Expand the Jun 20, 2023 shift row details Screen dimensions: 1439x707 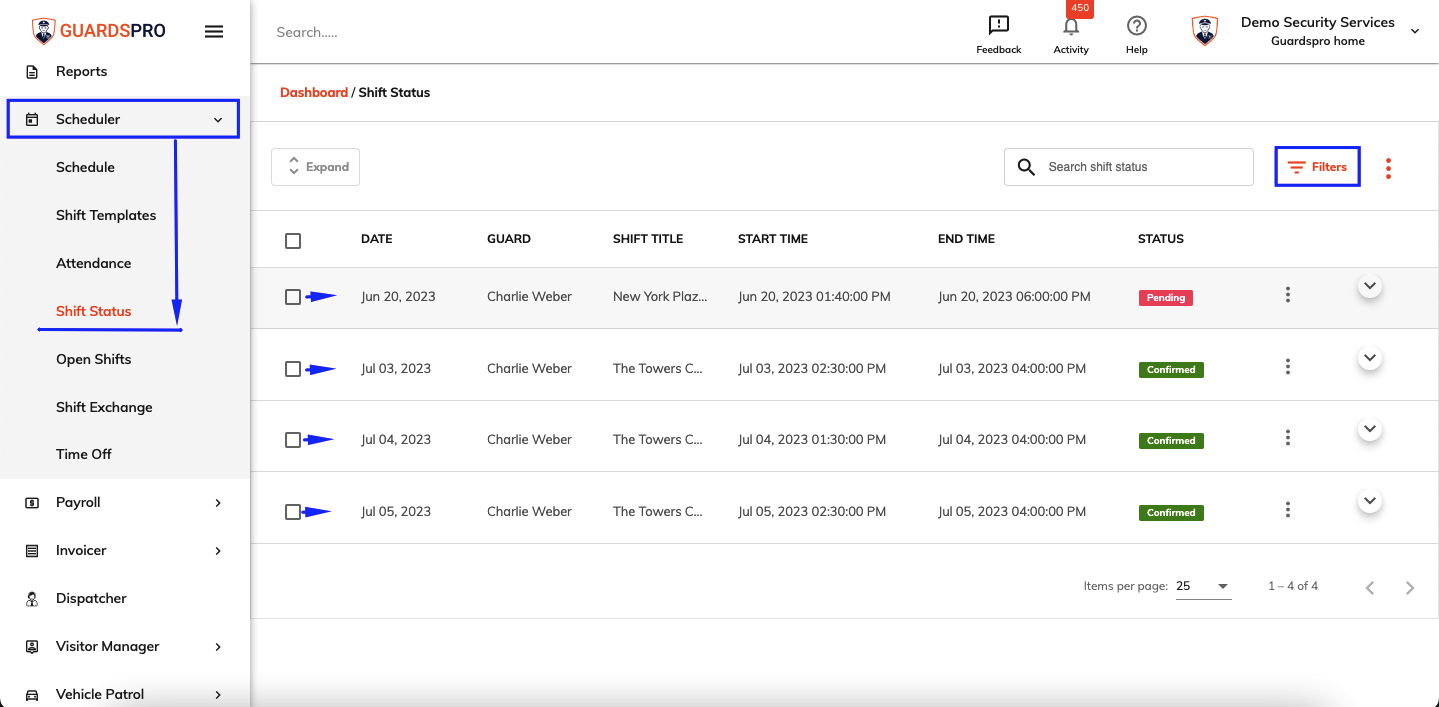tap(1370, 286)
